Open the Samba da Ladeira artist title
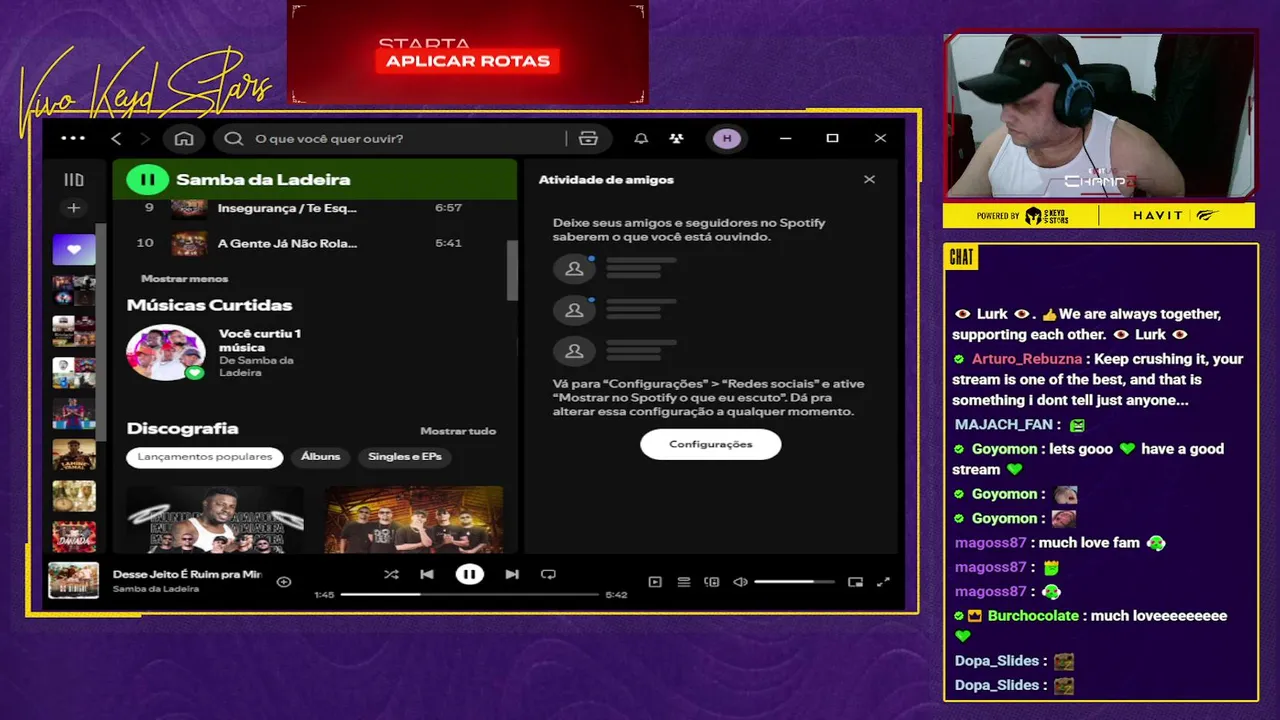1280x720 pixels. (x=263, y=180)
